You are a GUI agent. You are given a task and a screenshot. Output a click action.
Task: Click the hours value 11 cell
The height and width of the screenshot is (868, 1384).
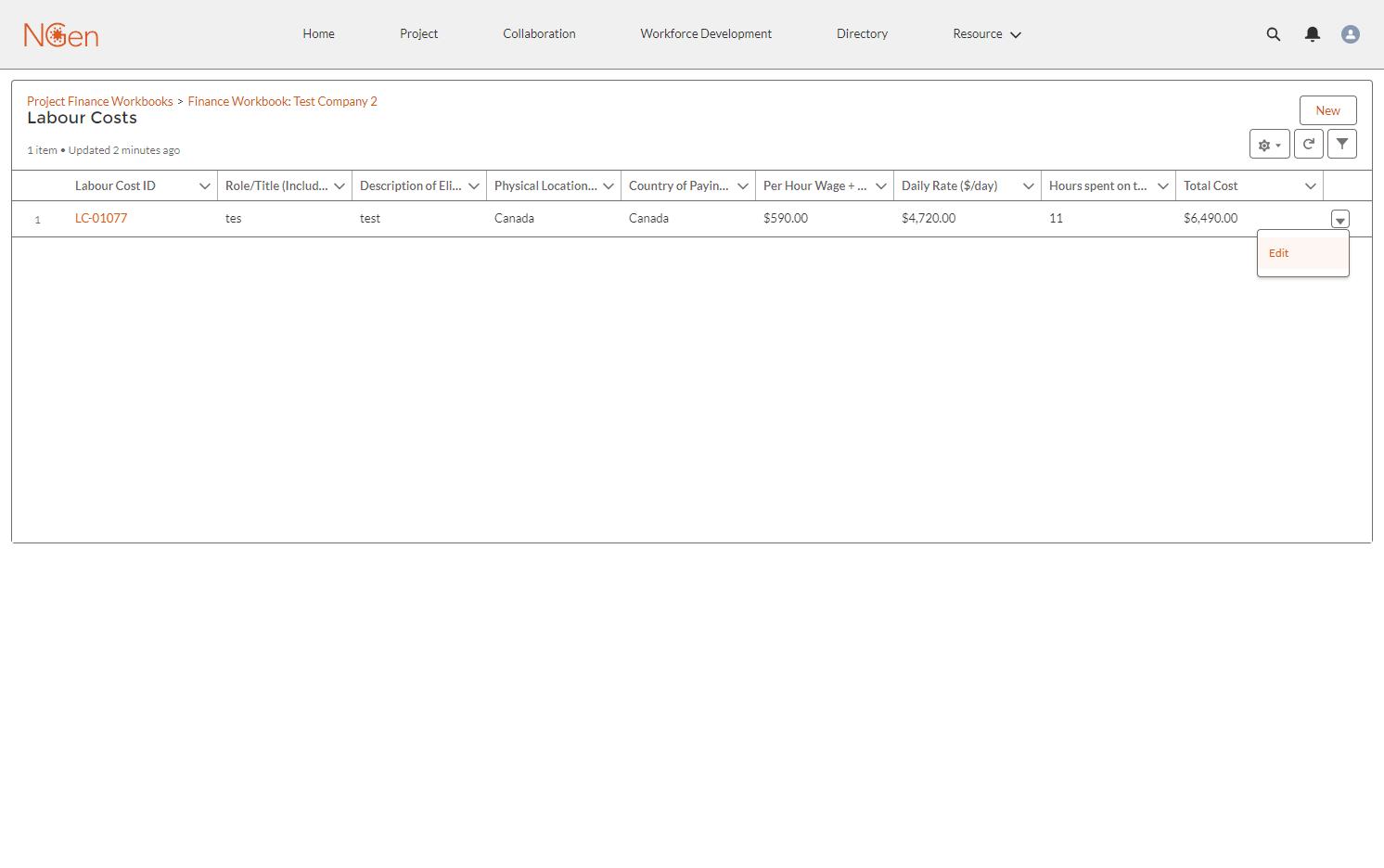click(x=1057, y=219)
